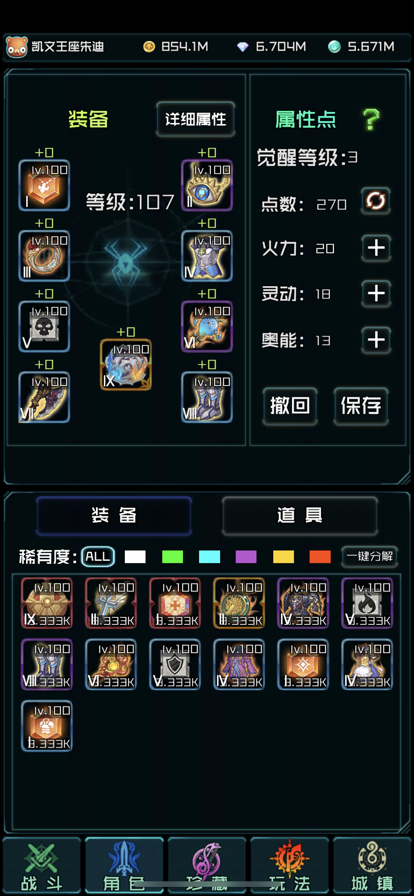414x896 pixels.
Task: Add a point to 奥能 with plus button
Action: (x=376, y=340)
